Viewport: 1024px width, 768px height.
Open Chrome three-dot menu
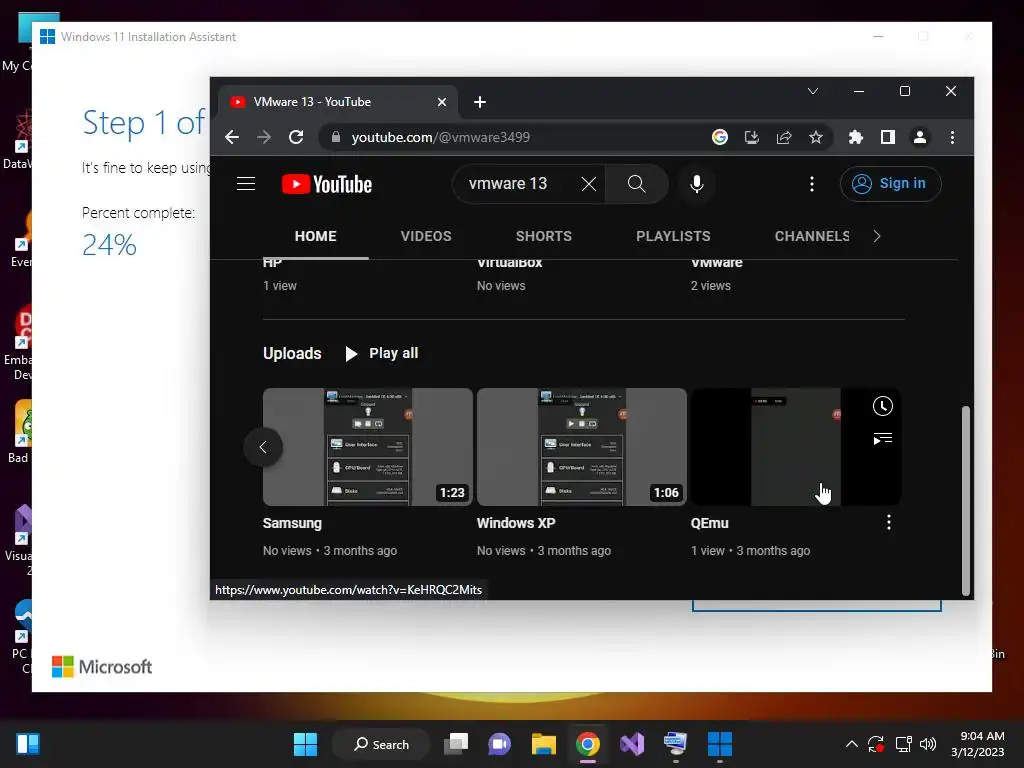[x=952, y=137]
